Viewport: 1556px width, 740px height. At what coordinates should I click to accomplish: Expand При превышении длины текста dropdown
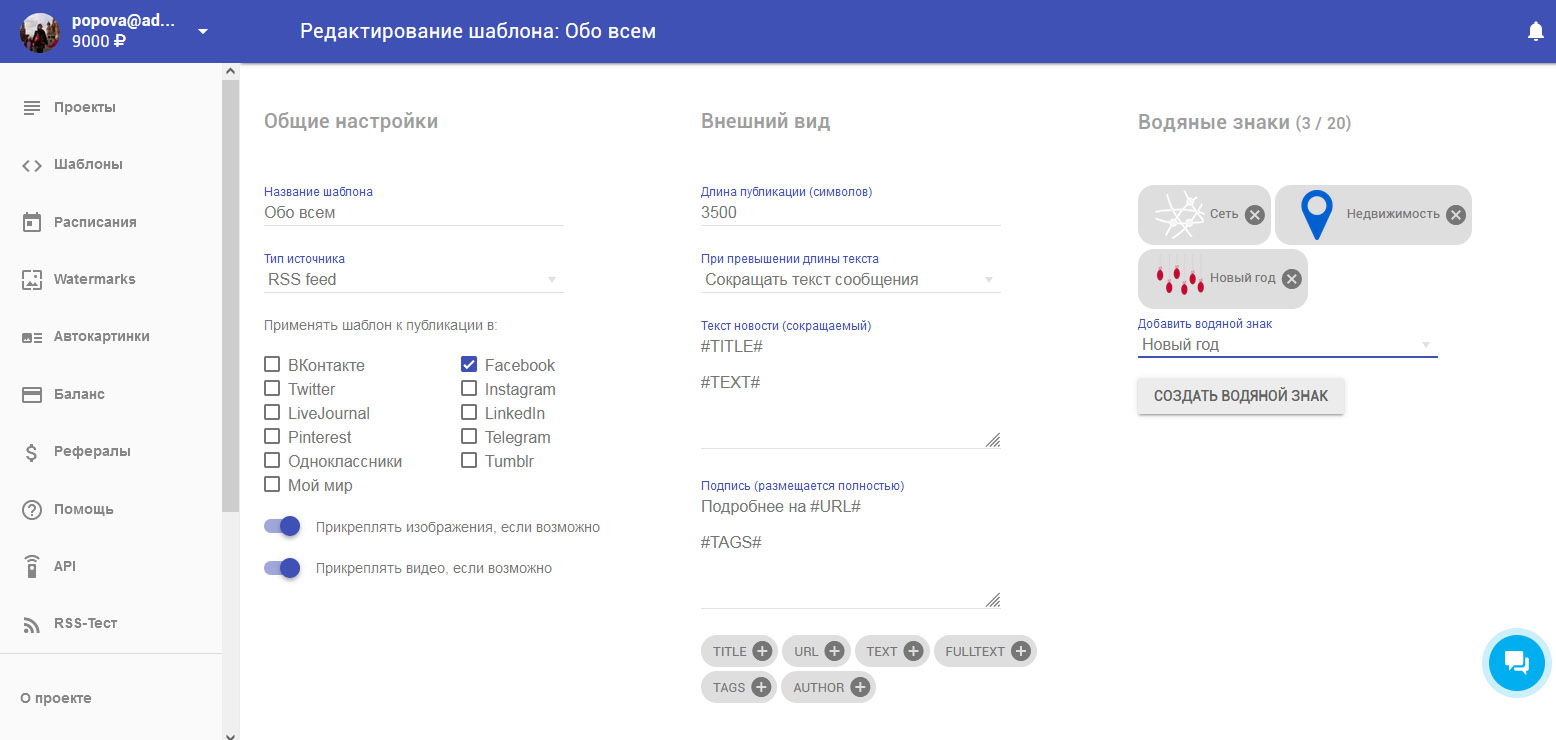point(850,280)
